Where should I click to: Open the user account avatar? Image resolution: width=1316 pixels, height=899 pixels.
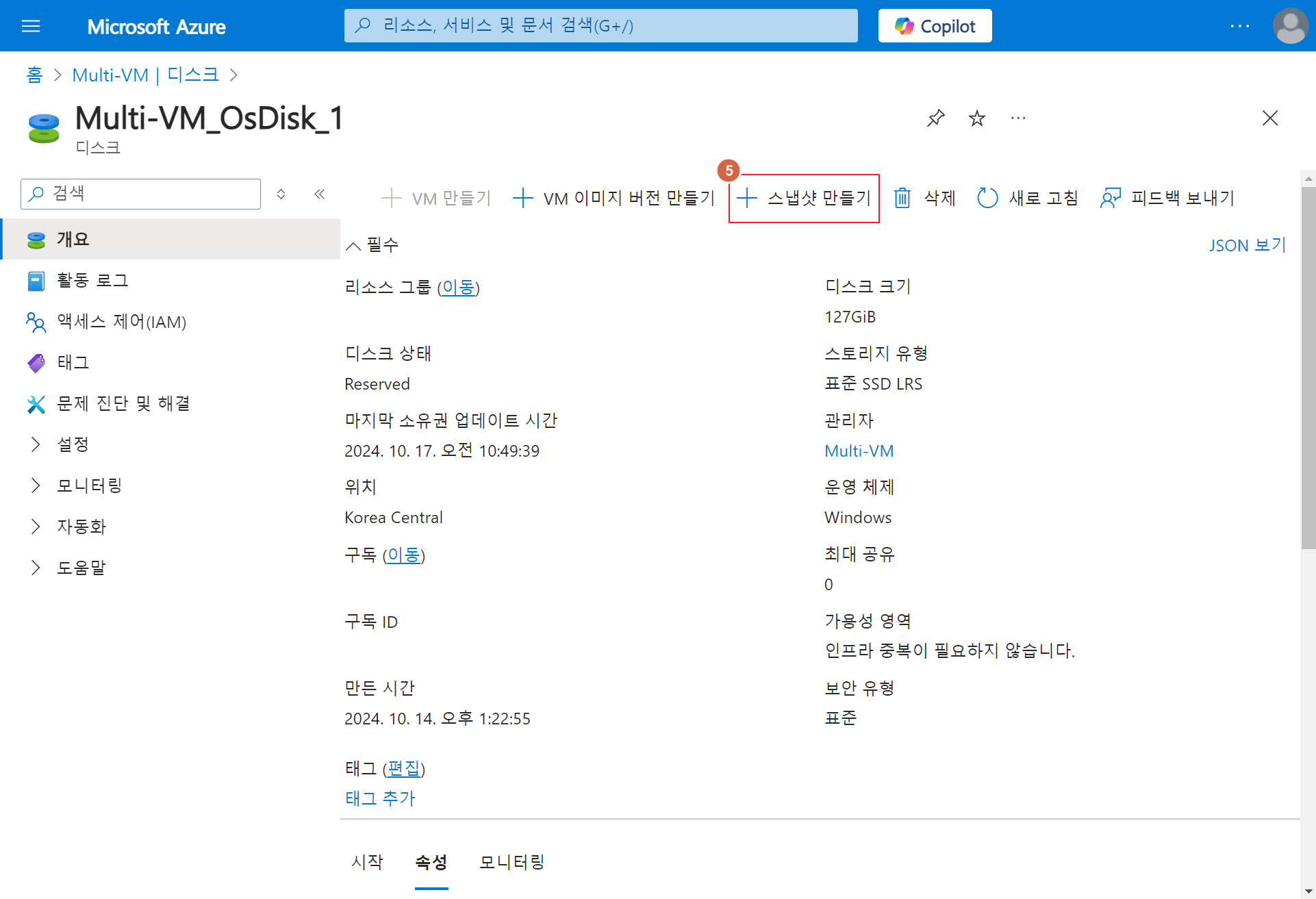[1290, 26]
